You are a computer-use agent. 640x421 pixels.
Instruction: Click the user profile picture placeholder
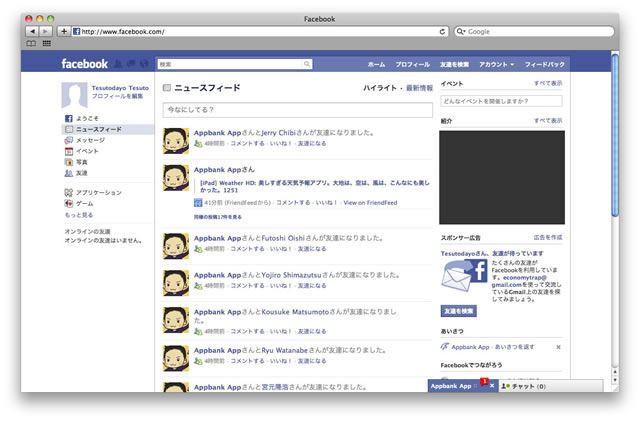[x=74, y=95]
